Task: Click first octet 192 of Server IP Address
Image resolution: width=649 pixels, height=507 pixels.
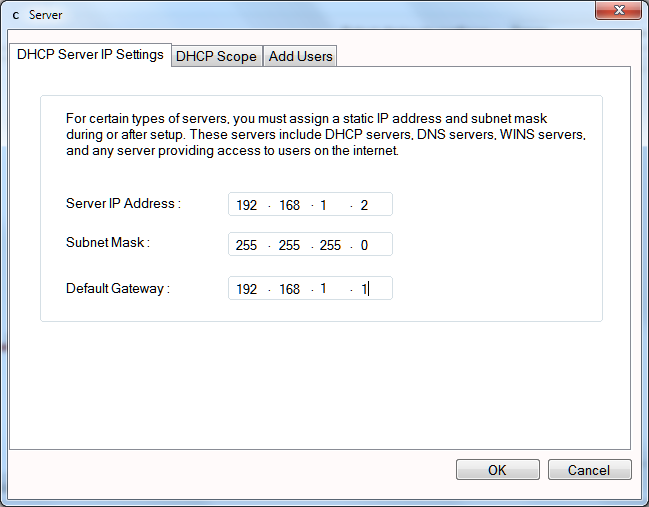Action: click(x=247, y=205)
